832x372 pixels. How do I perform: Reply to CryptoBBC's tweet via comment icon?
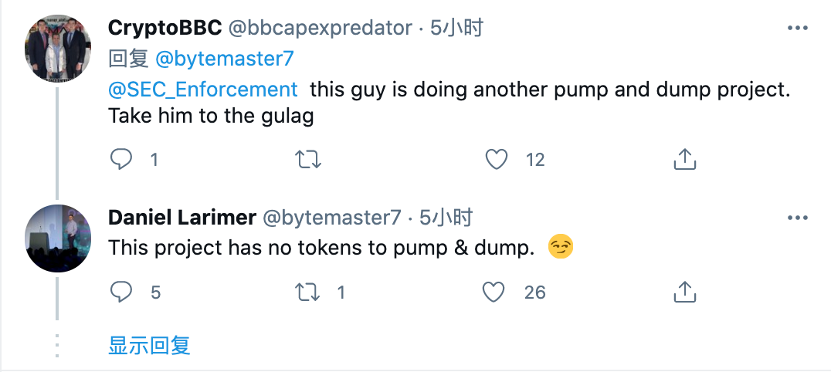(121, 159)
